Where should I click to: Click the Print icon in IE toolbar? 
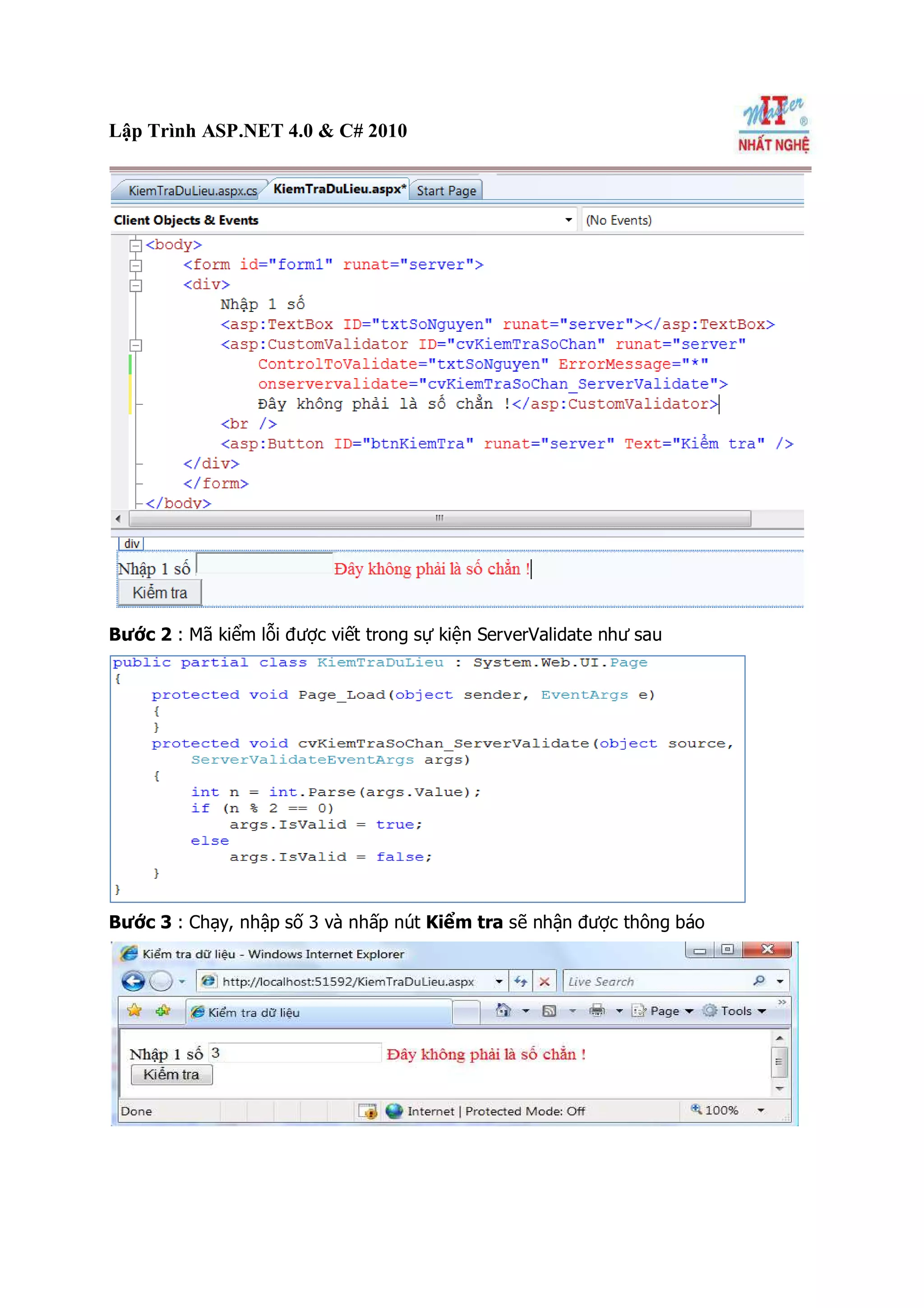(x=596, y=1011)
